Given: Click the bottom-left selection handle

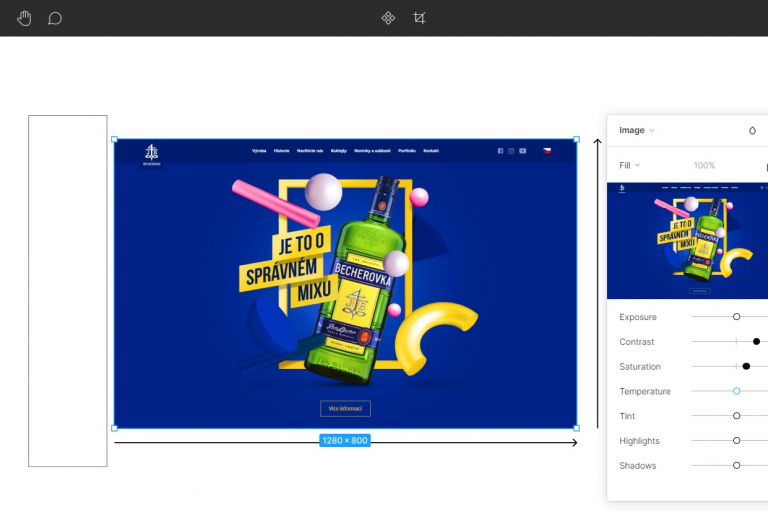Looking at the screenshot, I should (114, 428).
